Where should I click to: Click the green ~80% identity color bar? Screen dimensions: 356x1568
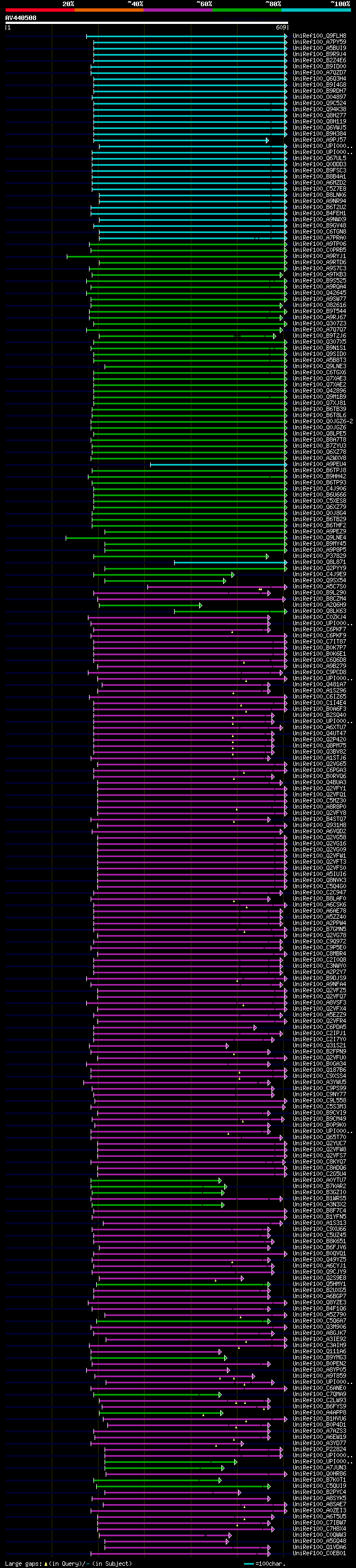tap(247, 10)
